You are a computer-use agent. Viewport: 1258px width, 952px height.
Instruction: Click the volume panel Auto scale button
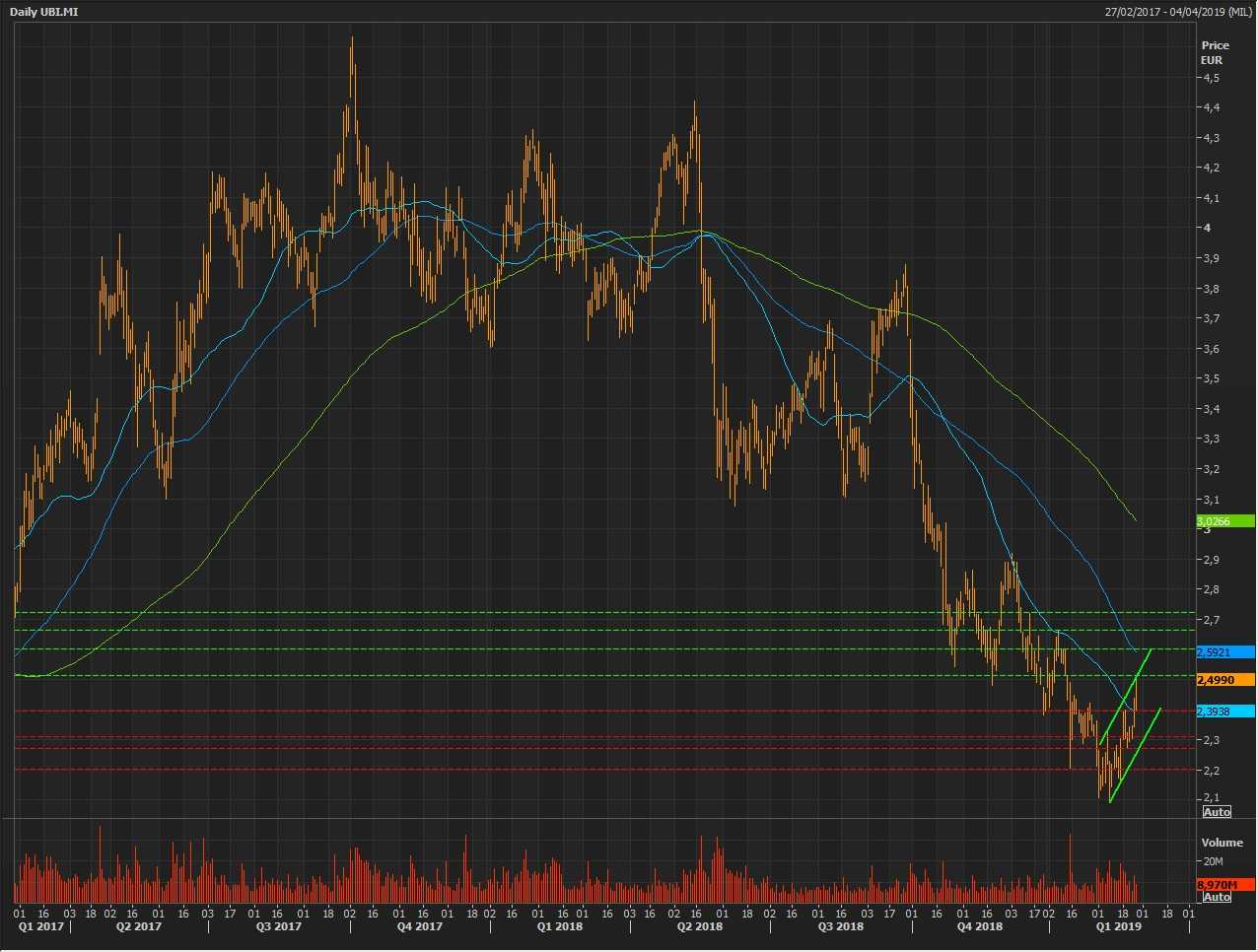click(1217, 897)
